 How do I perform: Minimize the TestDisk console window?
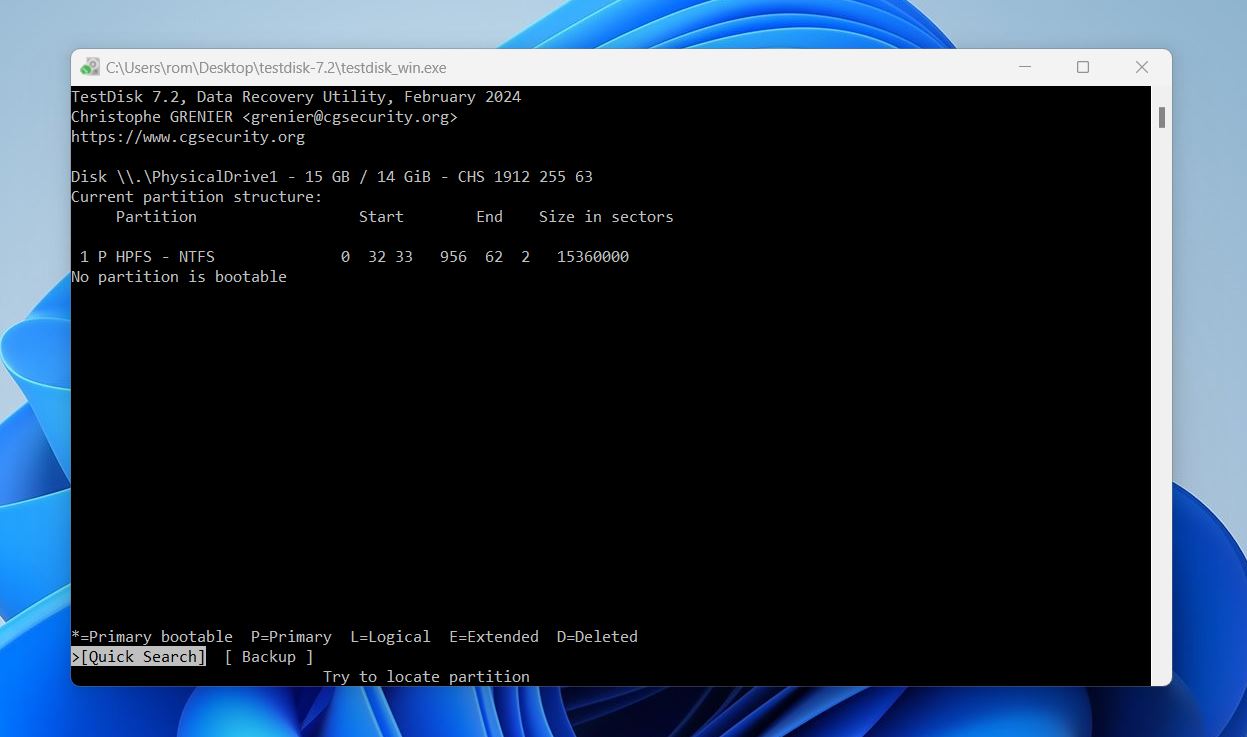pyautogui.click(x=1025, y=67)
